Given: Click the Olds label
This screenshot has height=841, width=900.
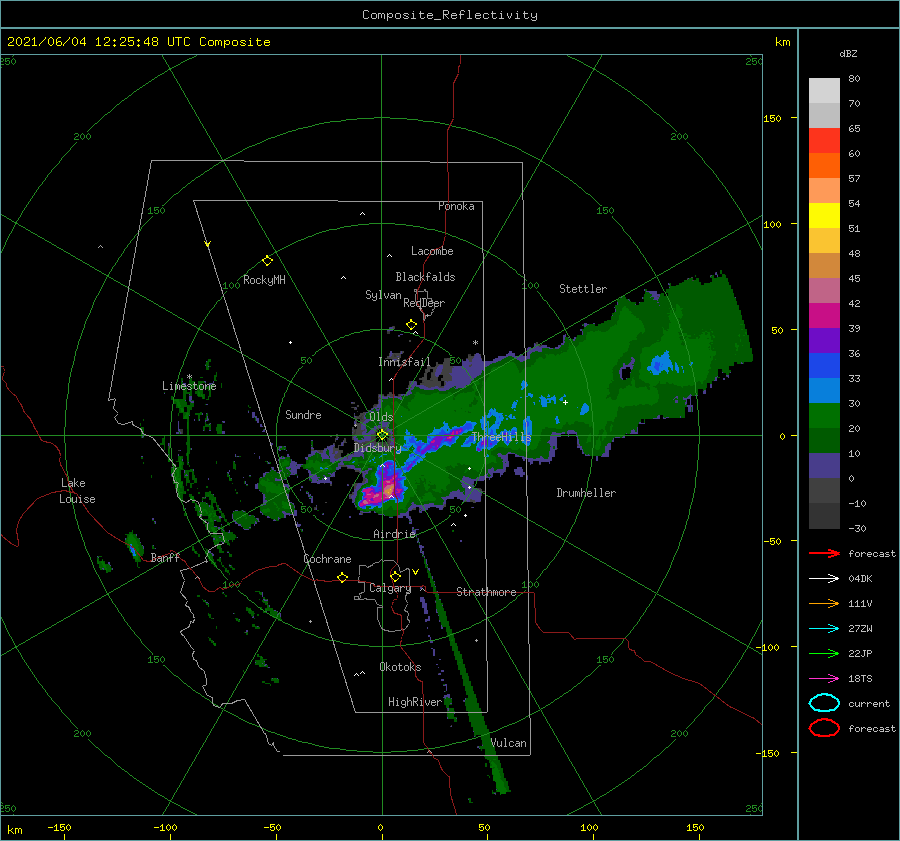Looking at the screenshot, I should coord(381,417).
